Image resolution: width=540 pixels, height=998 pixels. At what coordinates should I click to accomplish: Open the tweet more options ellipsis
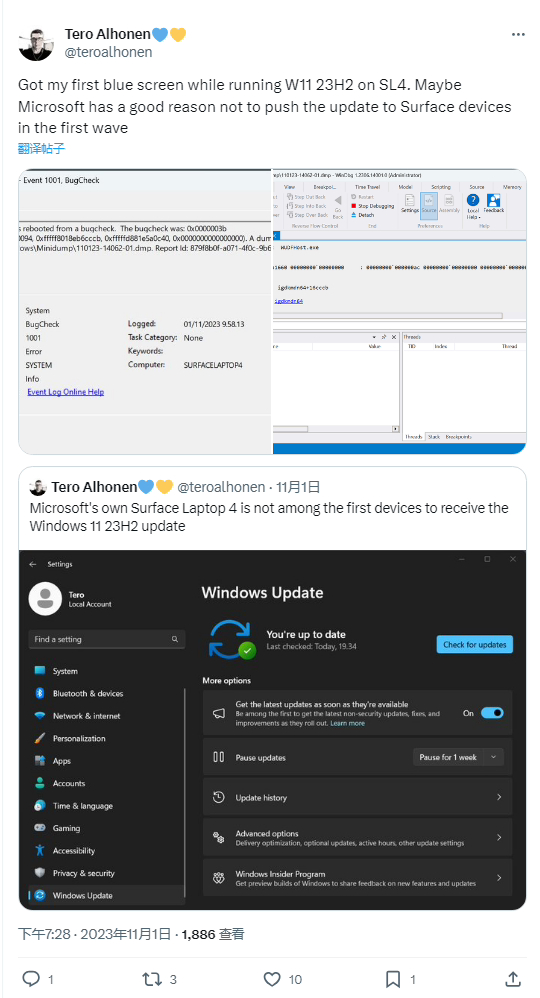[518, 34]
